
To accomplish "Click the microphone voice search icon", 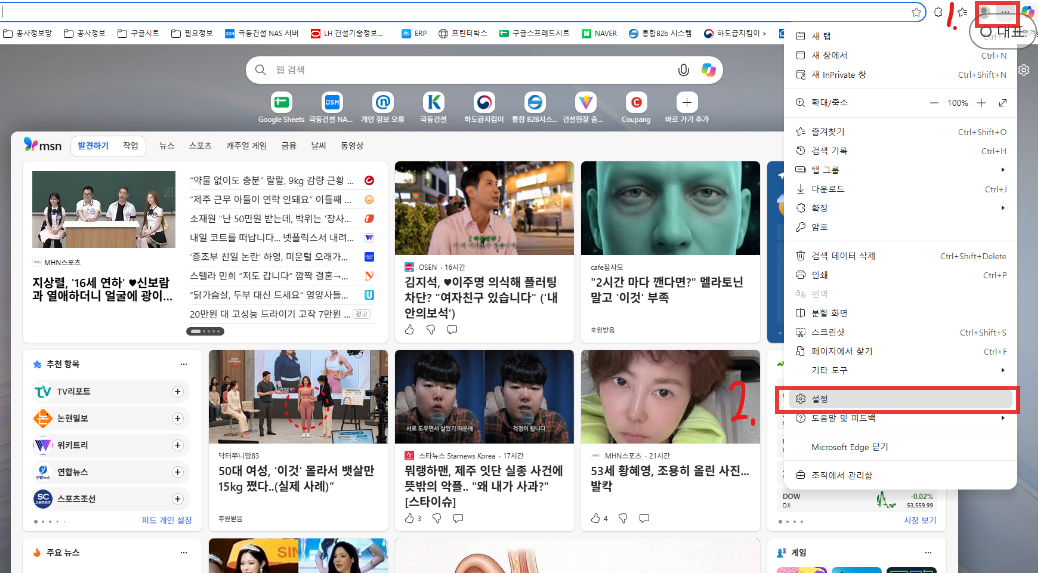I will coord(683,69).
